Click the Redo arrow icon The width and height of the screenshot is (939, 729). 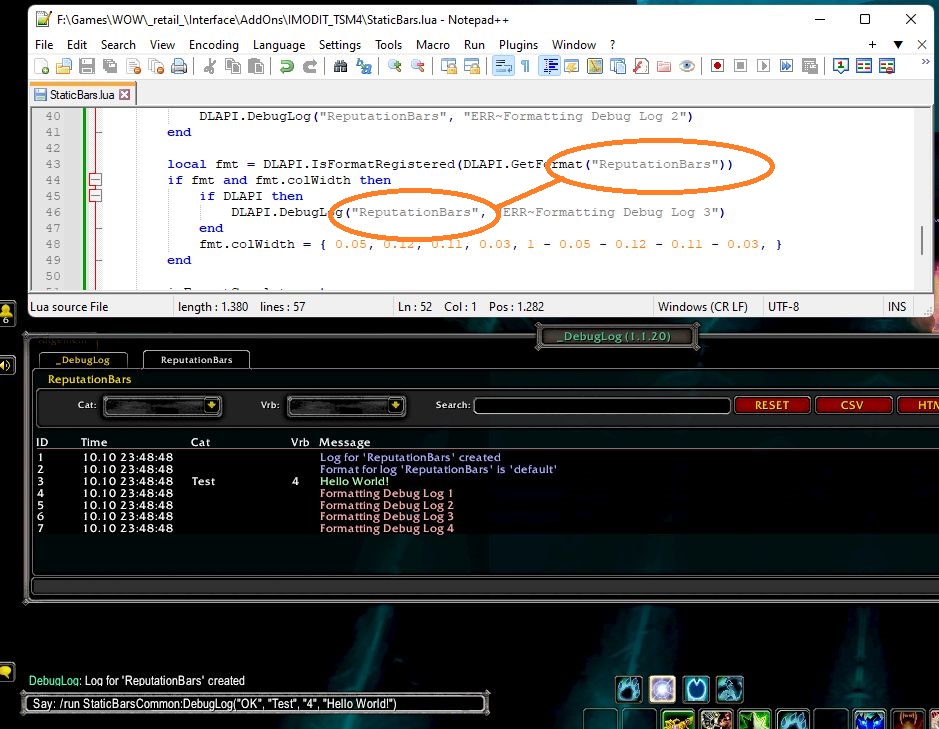pyautogui.click(x=310, y=66)
